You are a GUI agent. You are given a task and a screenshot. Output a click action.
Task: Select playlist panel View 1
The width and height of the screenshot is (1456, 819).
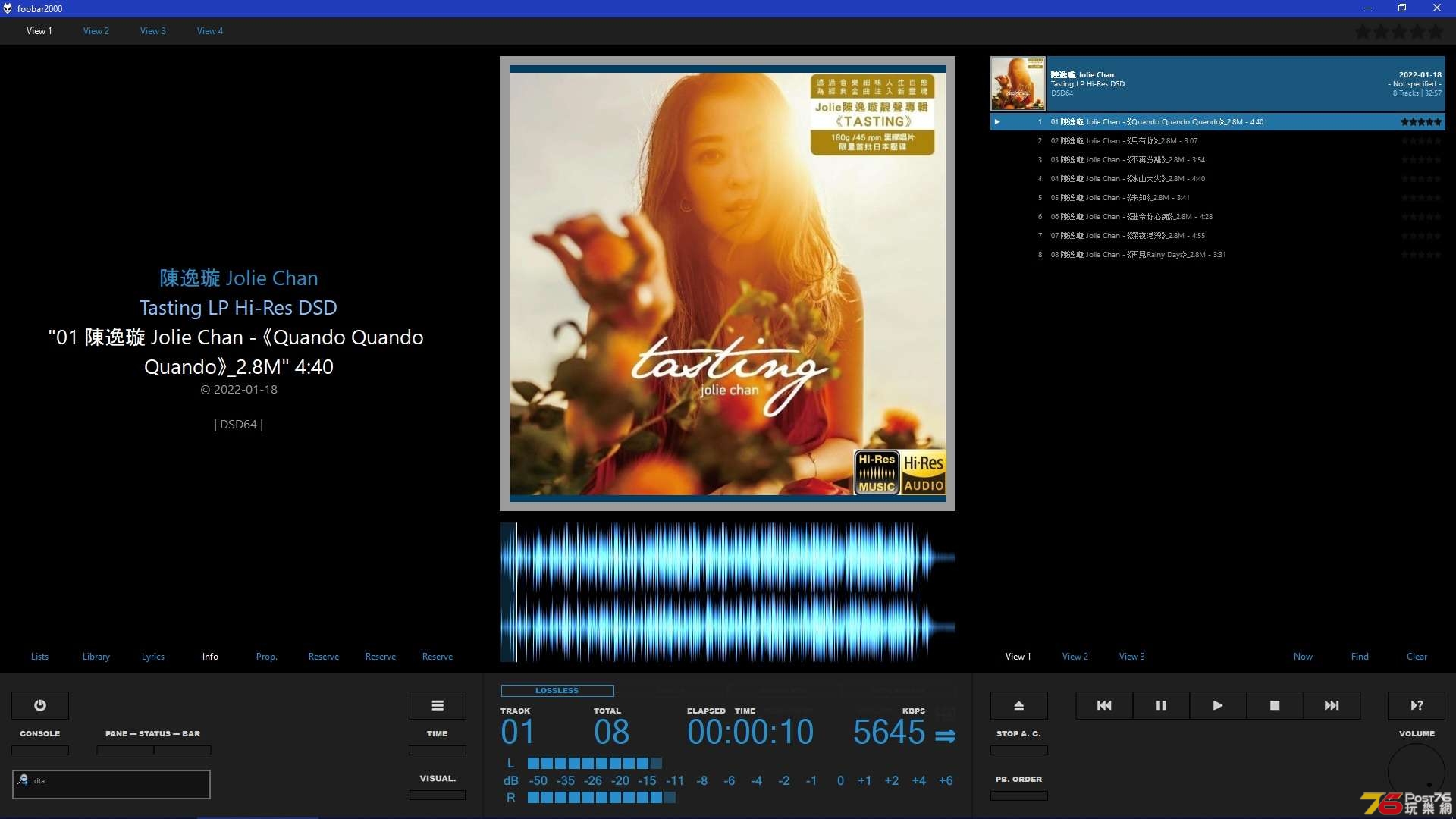tap(1018, 657)
